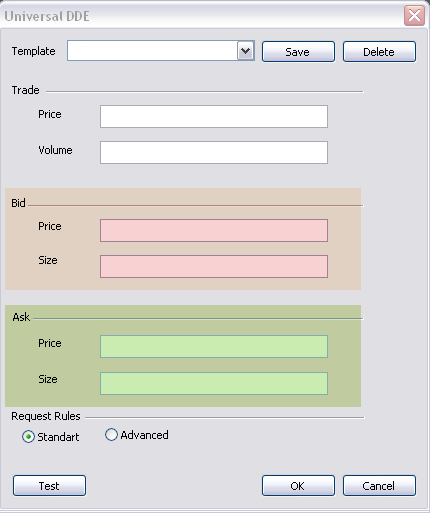
Task: Close the Universal DDE dialog
Action: [414, 15]
